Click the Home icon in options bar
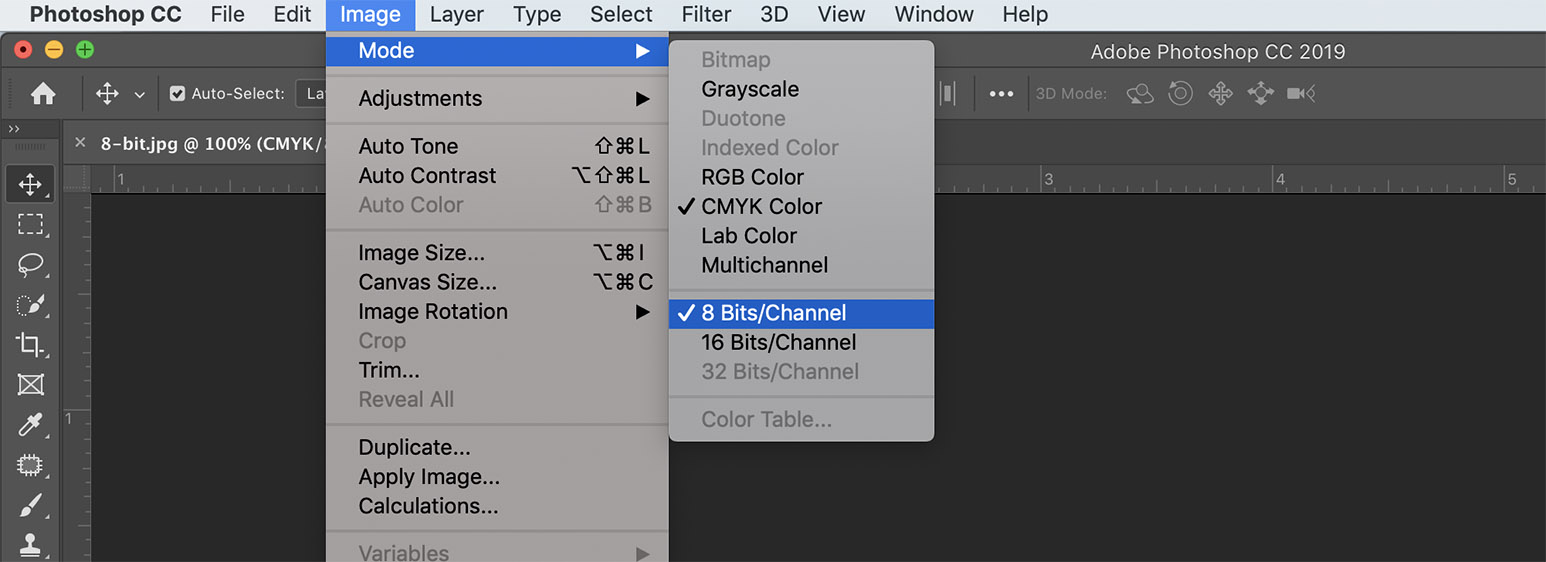The width and height of the screenshot is (1546, 562). point(43,94)
